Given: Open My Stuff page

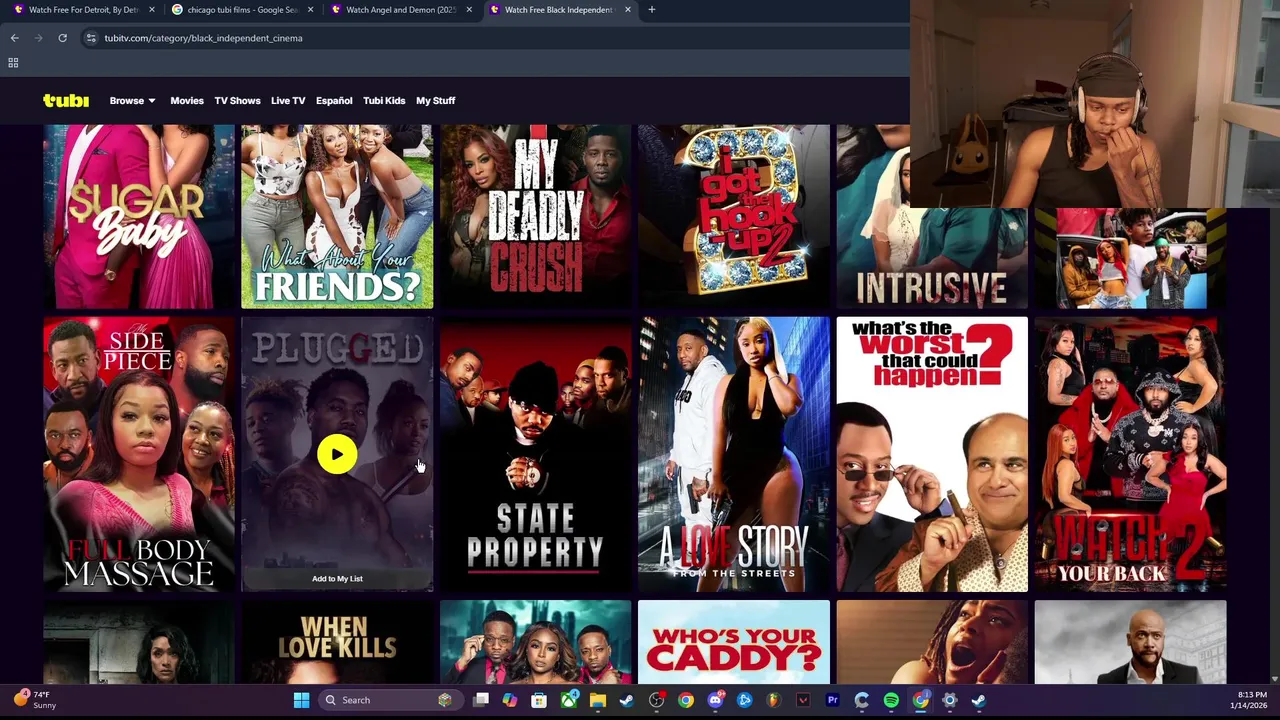Looking at the screenshot, I should (x=435, y=100).
